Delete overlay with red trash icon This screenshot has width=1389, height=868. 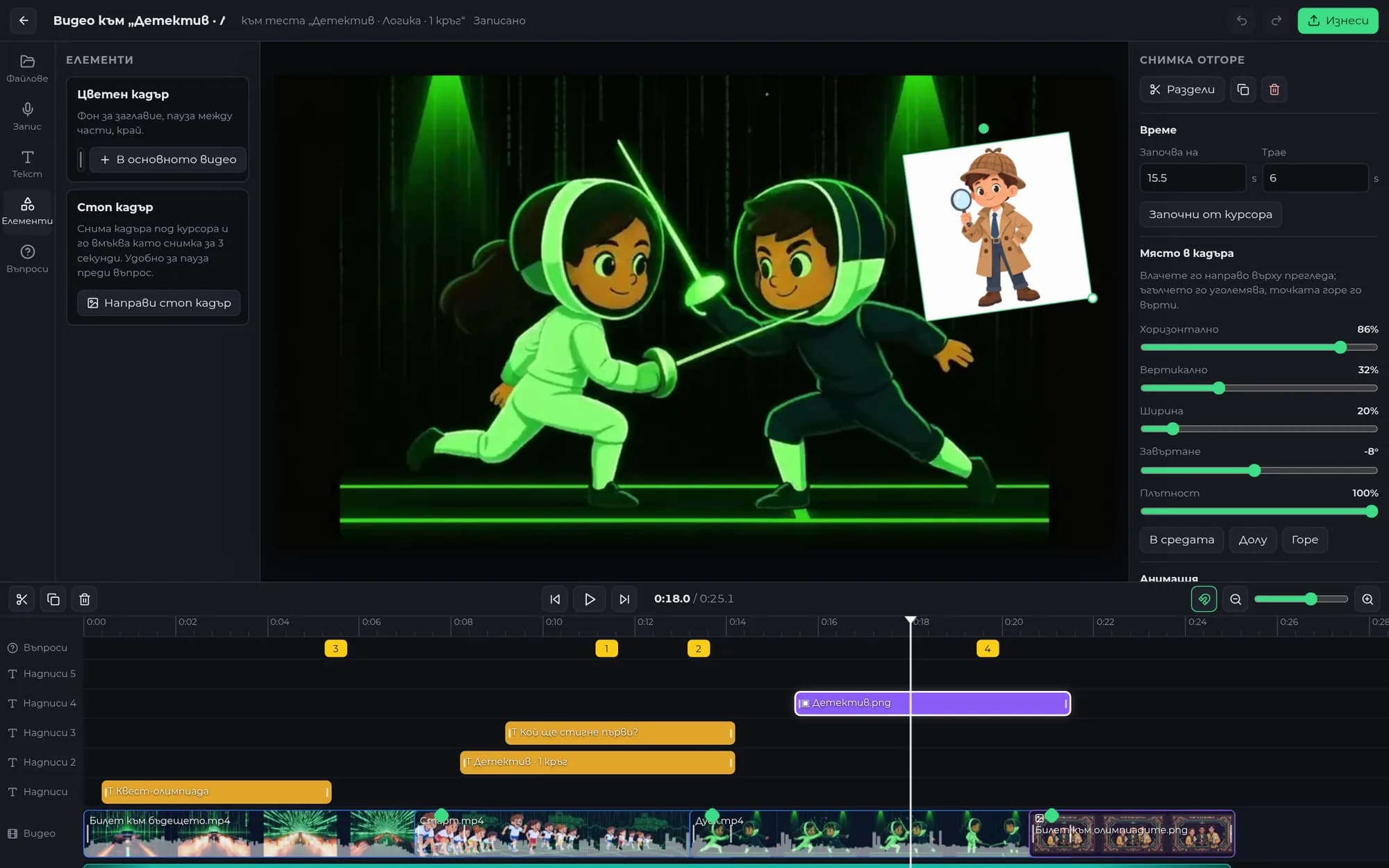coord(1274,90)
